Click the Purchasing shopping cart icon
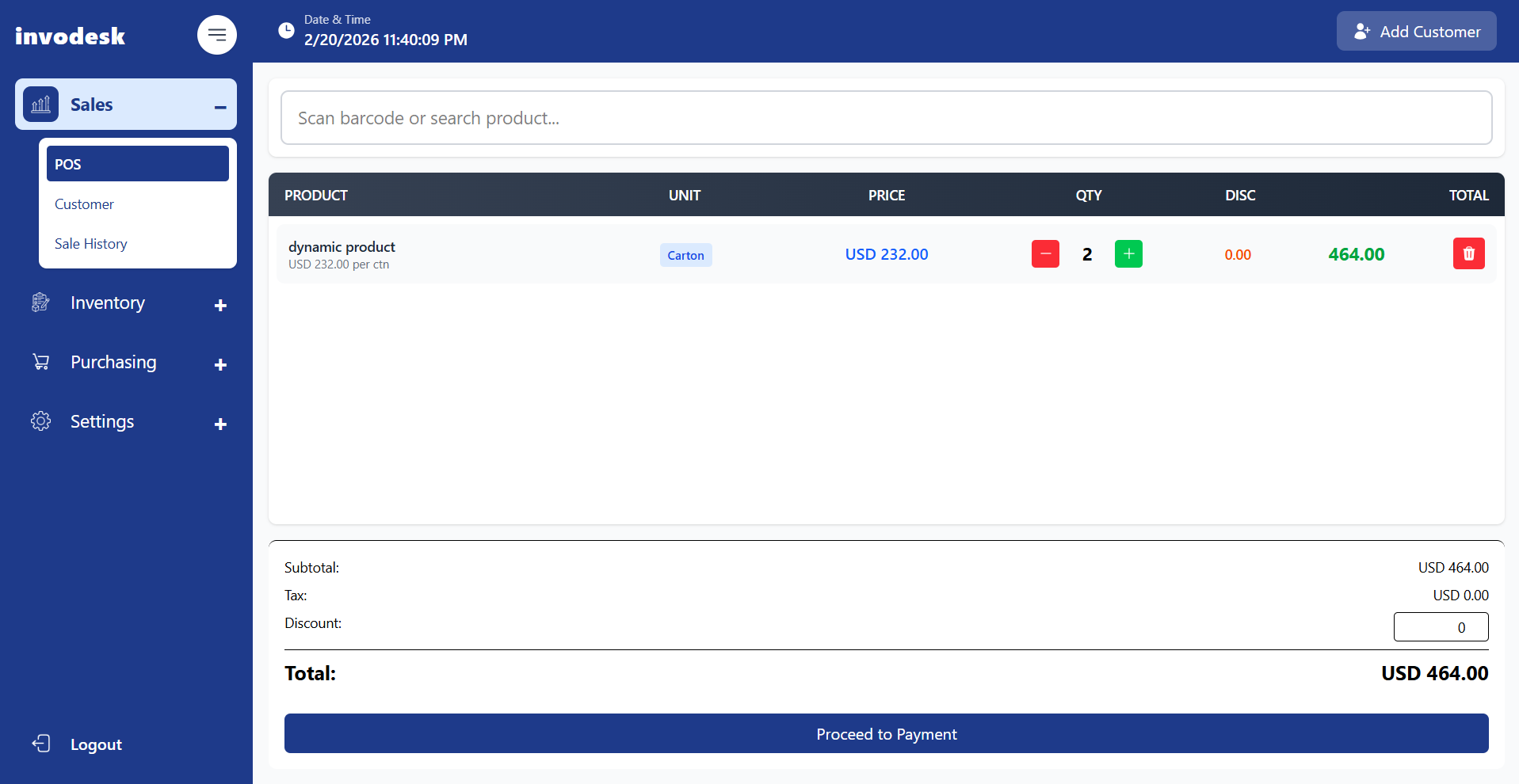Image resolution: width=1519 pixels, height=784 pixels. pyautogui.click(x=40, y=361)
